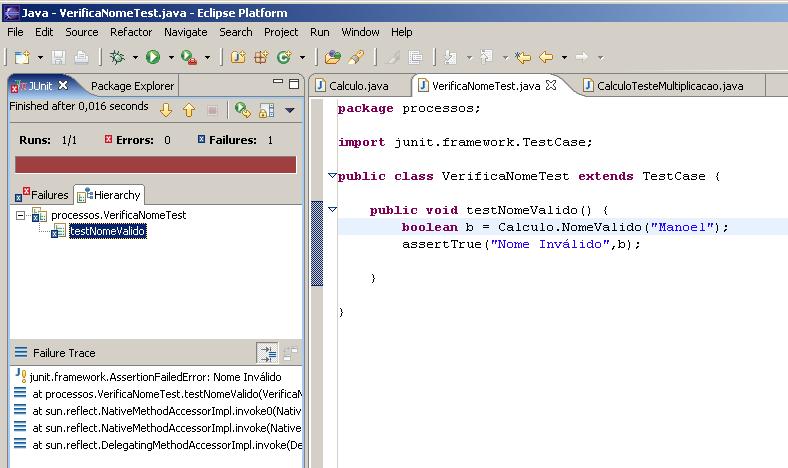788x468 pixels.
Task: Open the Edit menu
Action: pos(44,32)
